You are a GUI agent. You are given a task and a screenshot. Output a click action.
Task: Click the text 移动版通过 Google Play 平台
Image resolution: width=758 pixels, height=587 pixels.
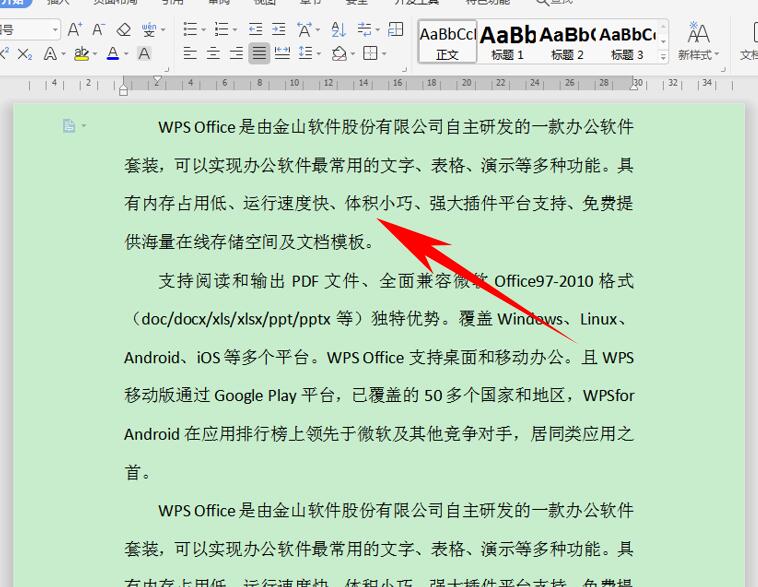point(229,396)
